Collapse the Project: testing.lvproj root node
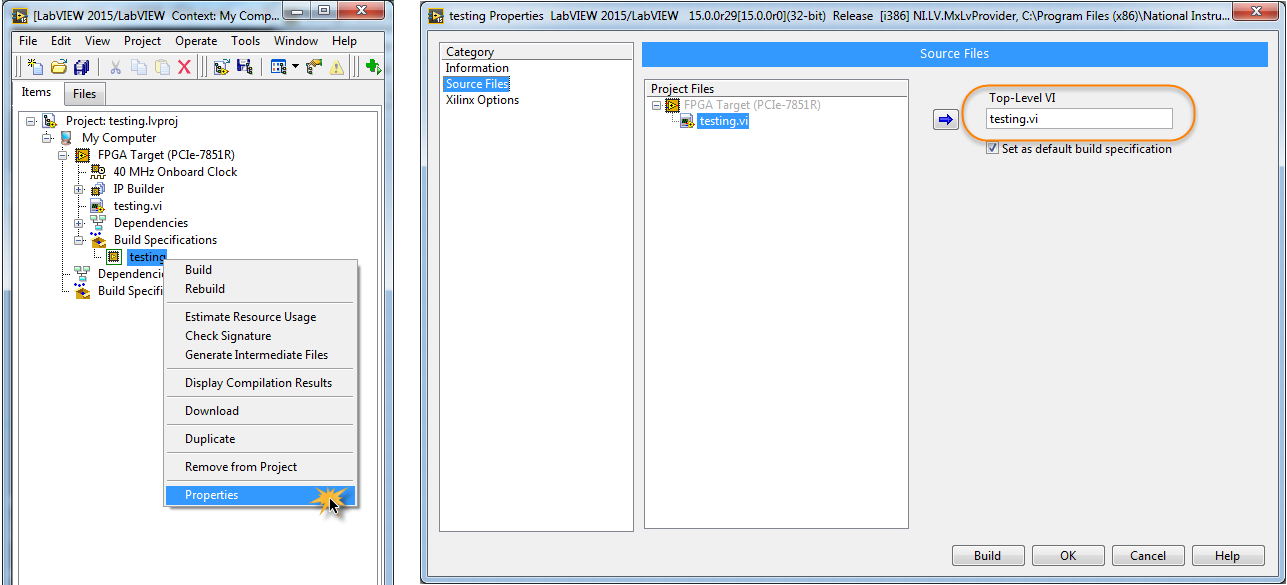The image size is (1287, 585). [31, 121]
